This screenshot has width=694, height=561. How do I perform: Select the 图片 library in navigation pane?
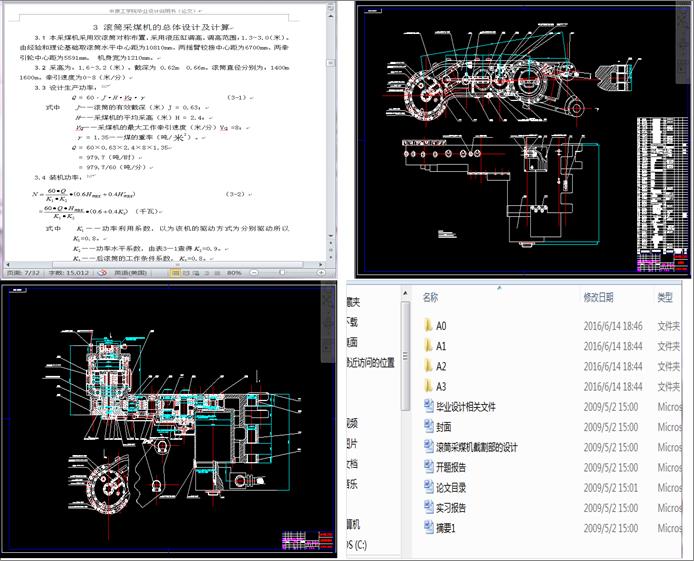point(353,444)
